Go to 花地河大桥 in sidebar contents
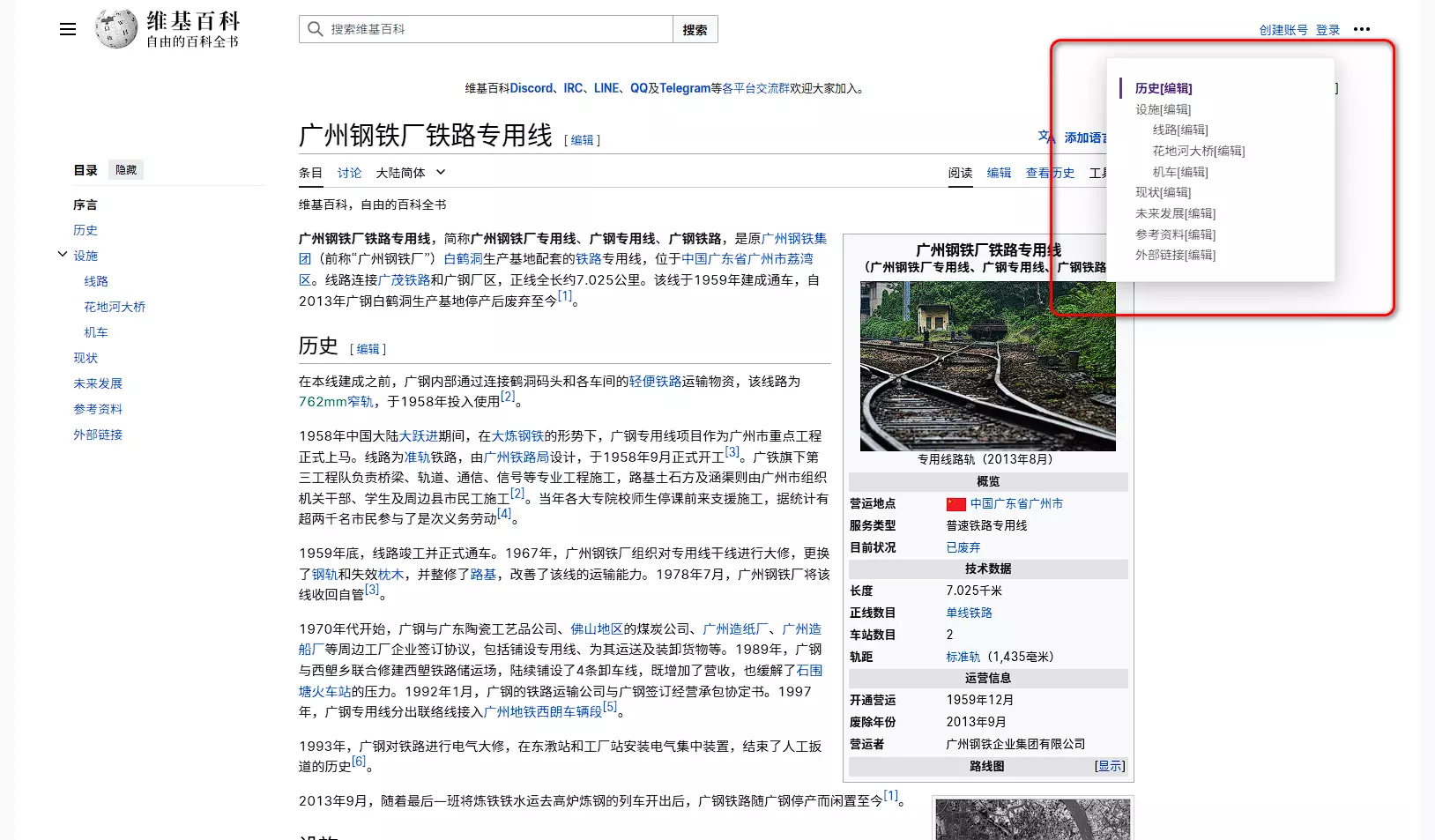The height and width of the screenshot is (840, 1435). point(115,307)
